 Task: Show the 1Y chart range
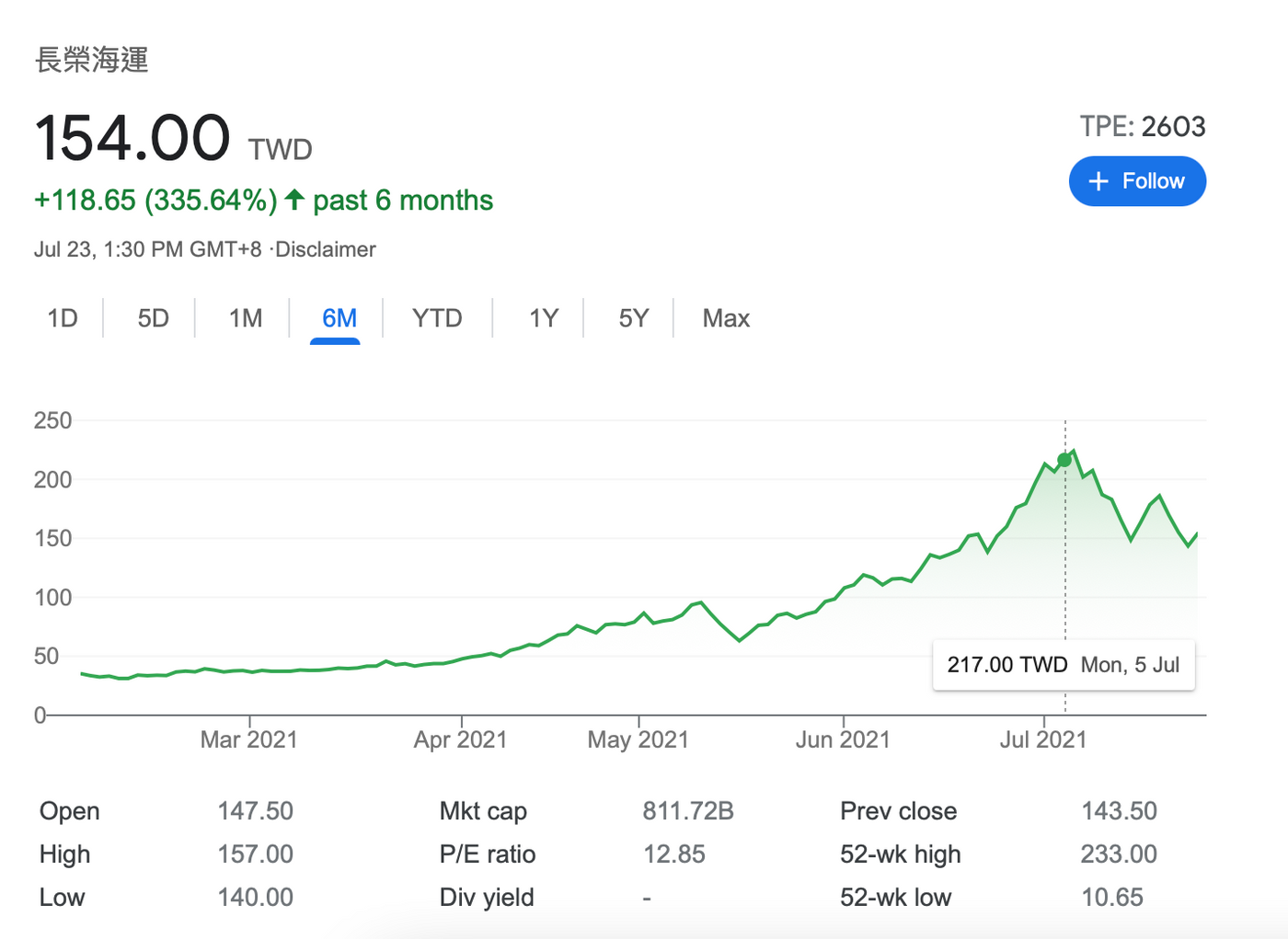544,318
